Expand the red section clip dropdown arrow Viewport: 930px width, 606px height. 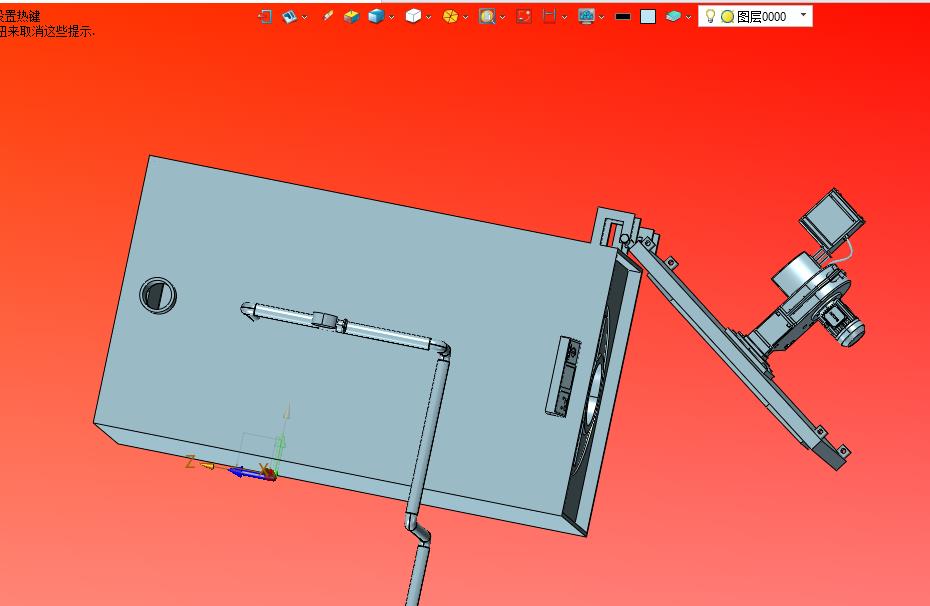pos(564,17)
